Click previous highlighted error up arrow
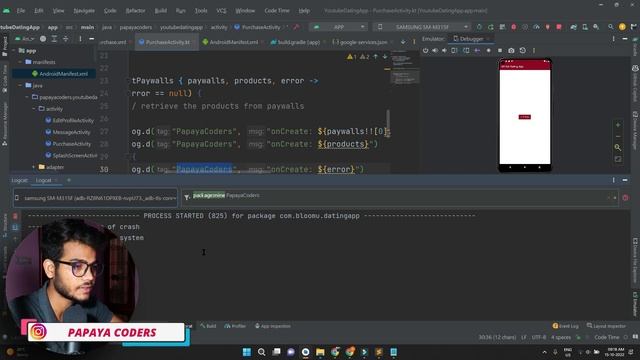Image resolution: width=640 pixels, height=360 pixels. coord(376,57)
